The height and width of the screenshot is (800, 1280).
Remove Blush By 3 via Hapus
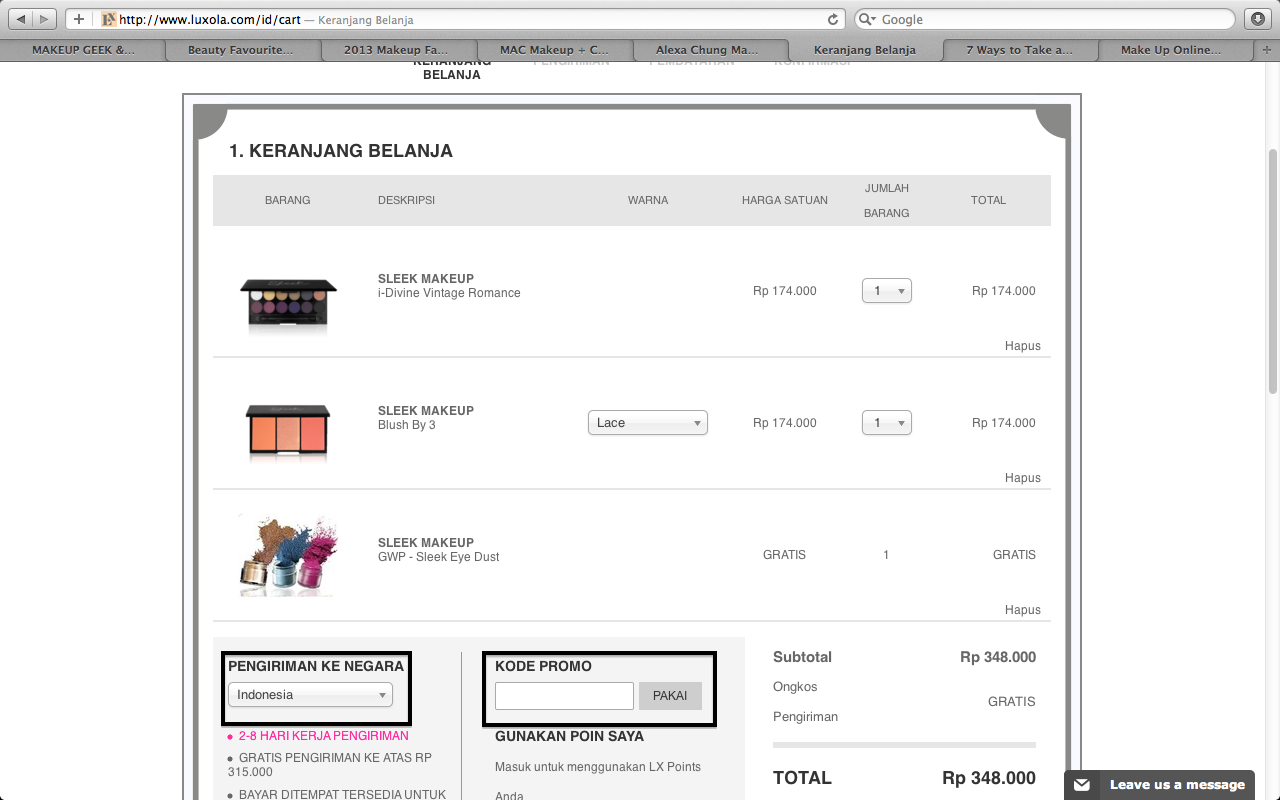click(1023, 478)
